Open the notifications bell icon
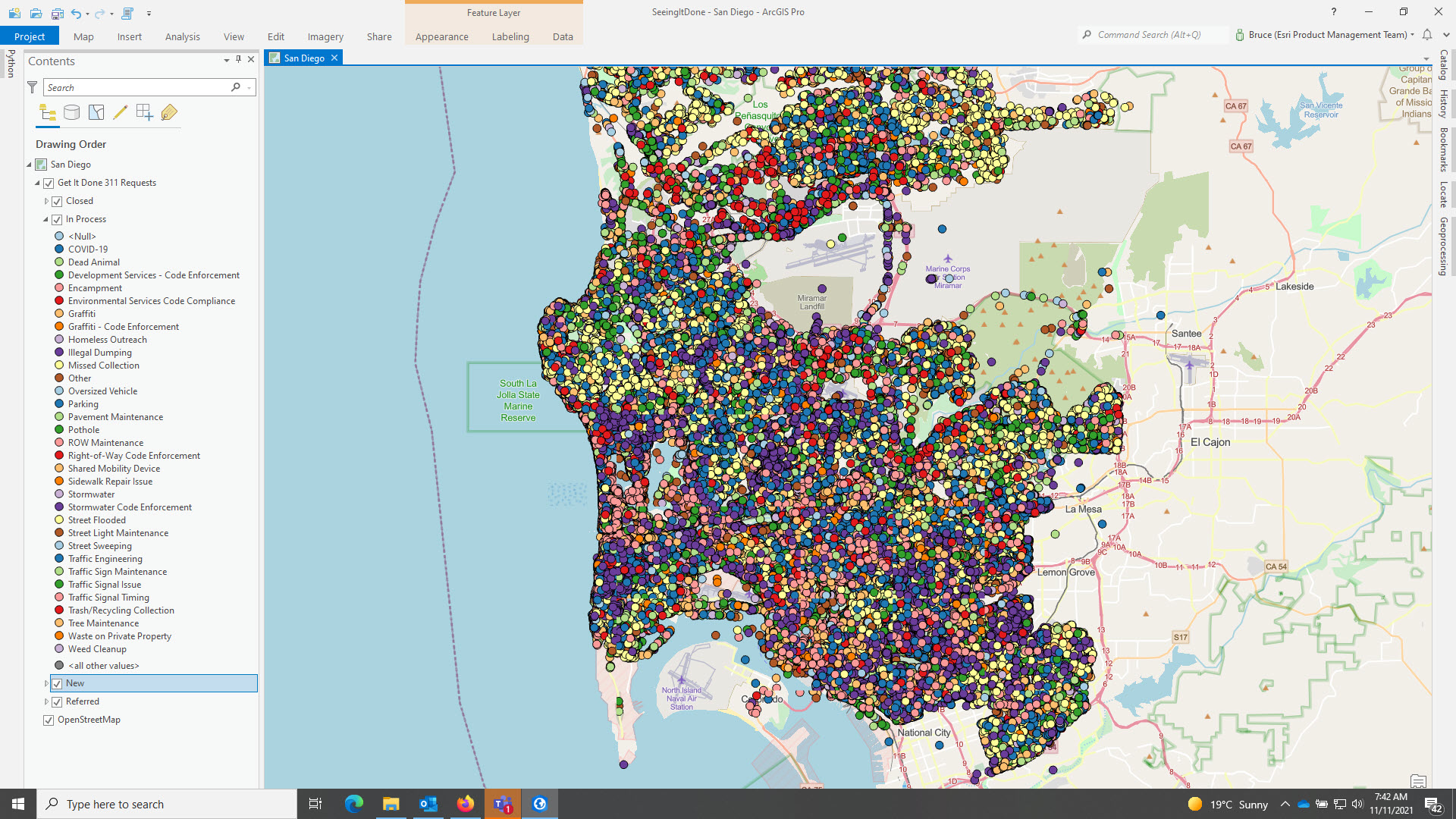This screenshot has width=1456, height=819. tap(1427, 35)
